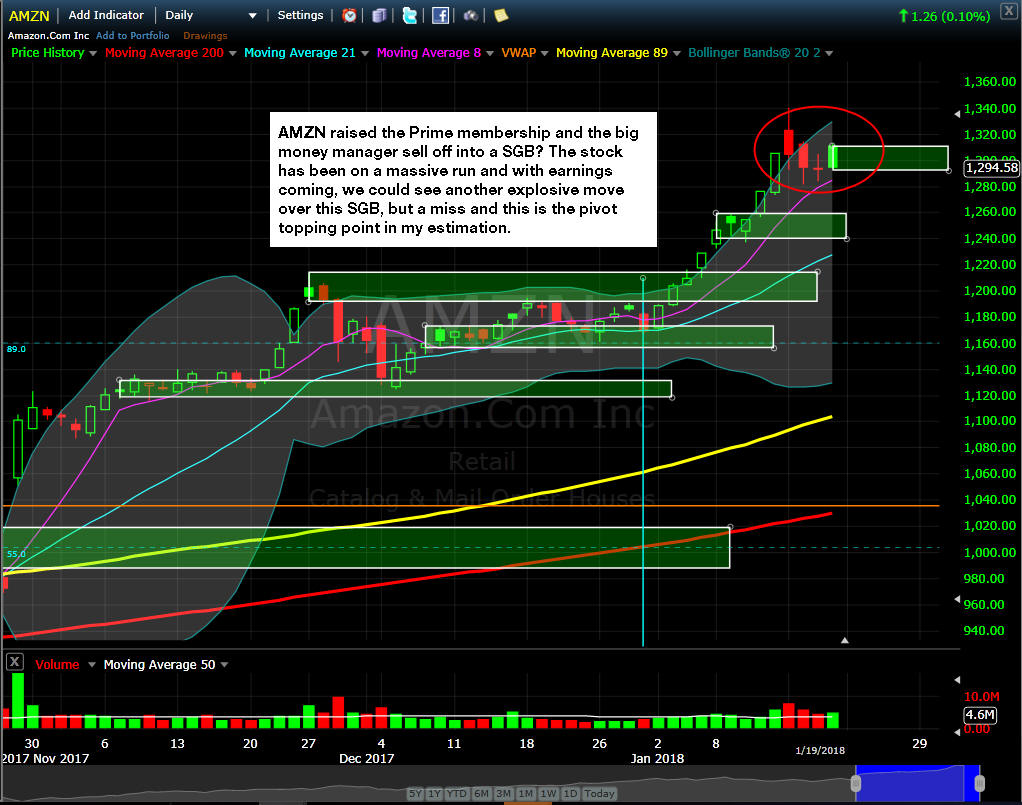Select the 3M range button
The width and height of the screenshot is (1022, 805).
point(503,793)
